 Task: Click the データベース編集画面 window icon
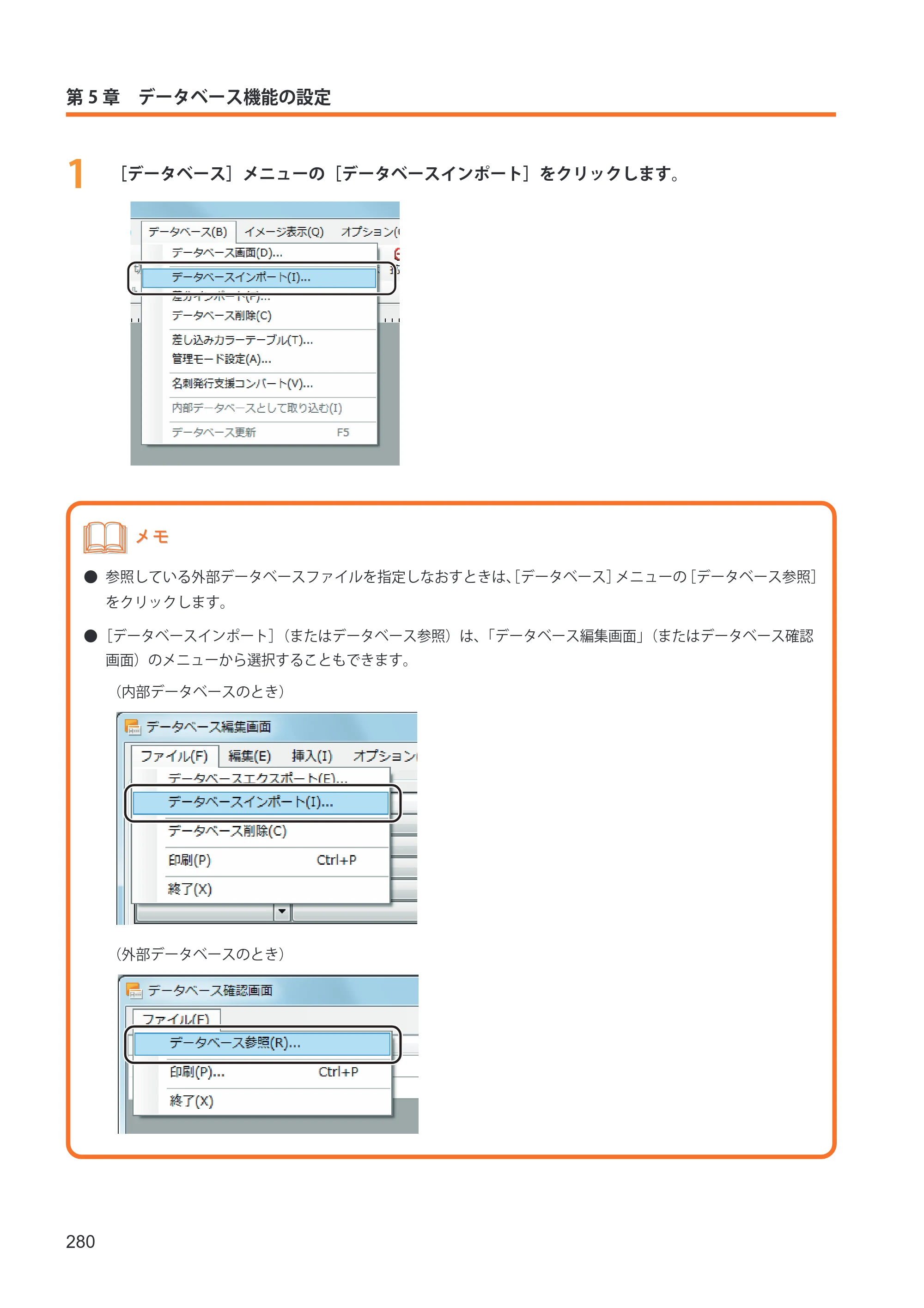pos(133,727)
